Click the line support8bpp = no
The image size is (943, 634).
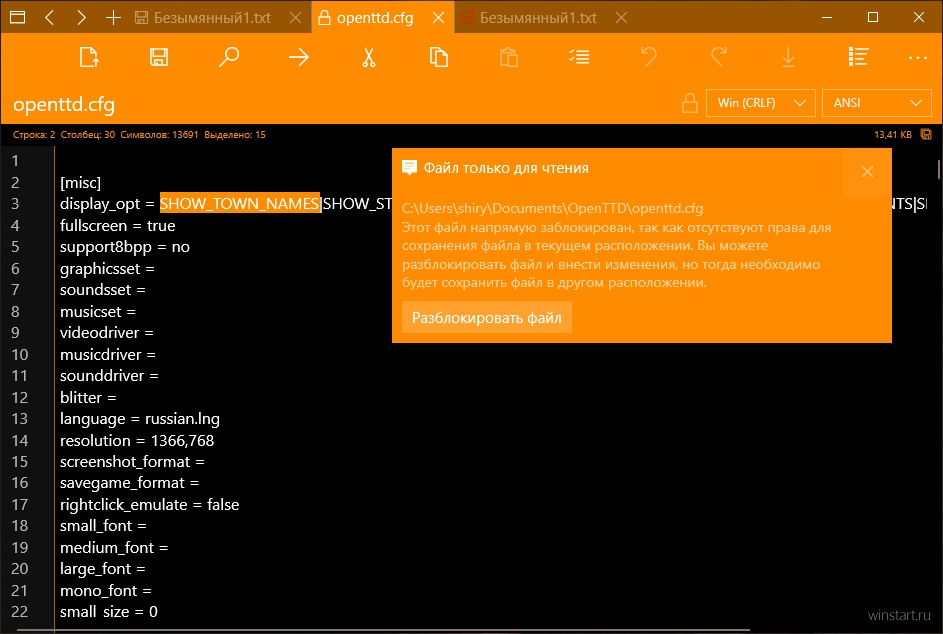[x=124, y=247]
